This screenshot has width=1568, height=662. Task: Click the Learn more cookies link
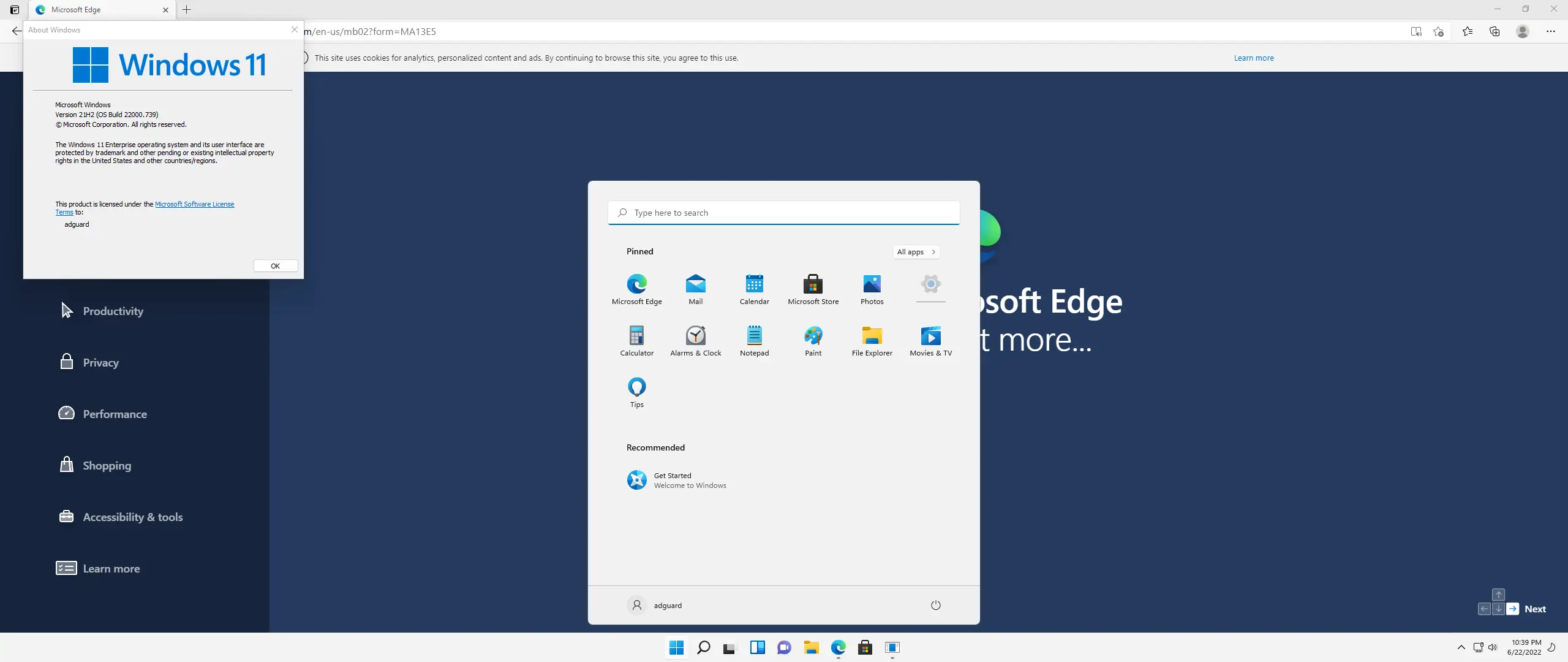[1253, 58]
